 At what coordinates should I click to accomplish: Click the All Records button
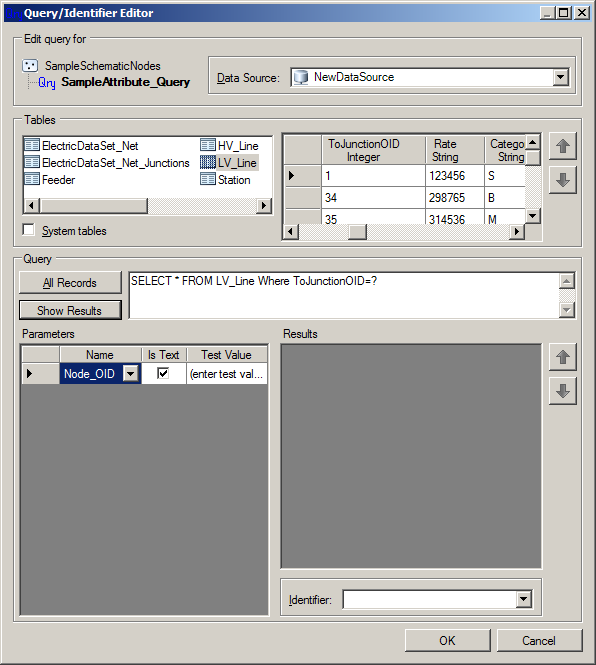click(x=70, y=282)
